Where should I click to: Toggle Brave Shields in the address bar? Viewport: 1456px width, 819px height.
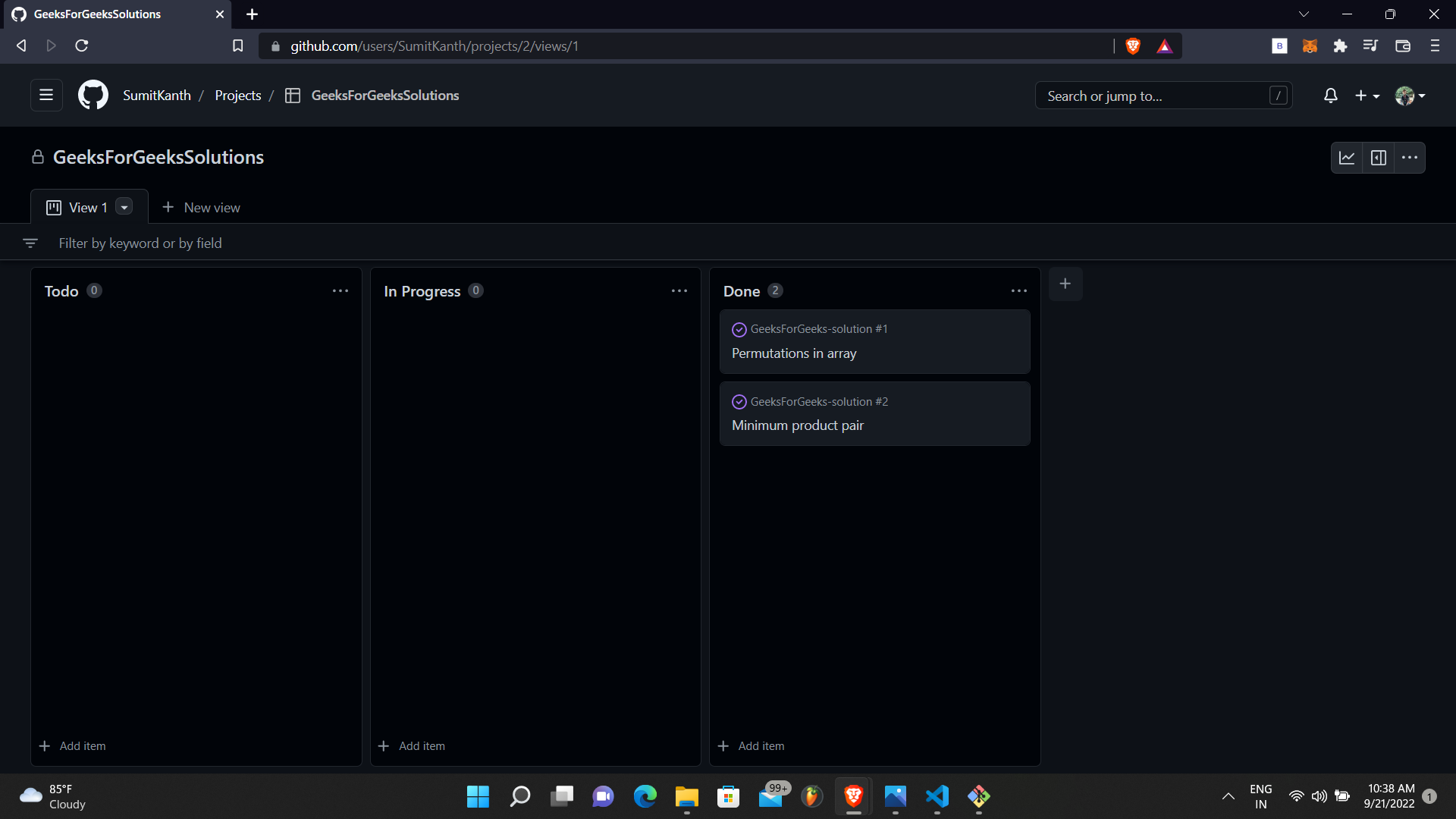(1132, 45)
